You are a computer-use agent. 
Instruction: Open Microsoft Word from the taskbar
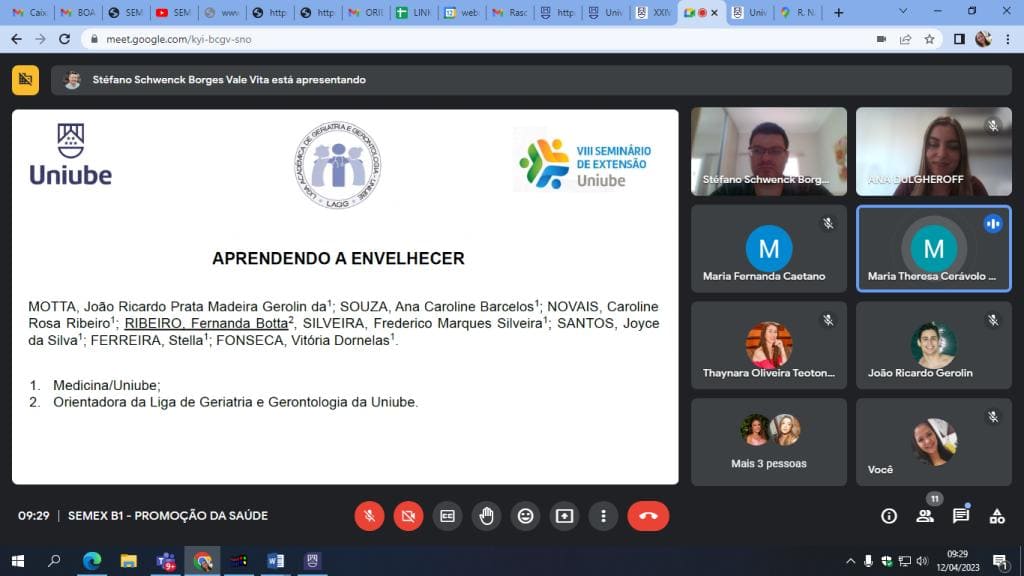pyautogui.click(x=276, y=561)
